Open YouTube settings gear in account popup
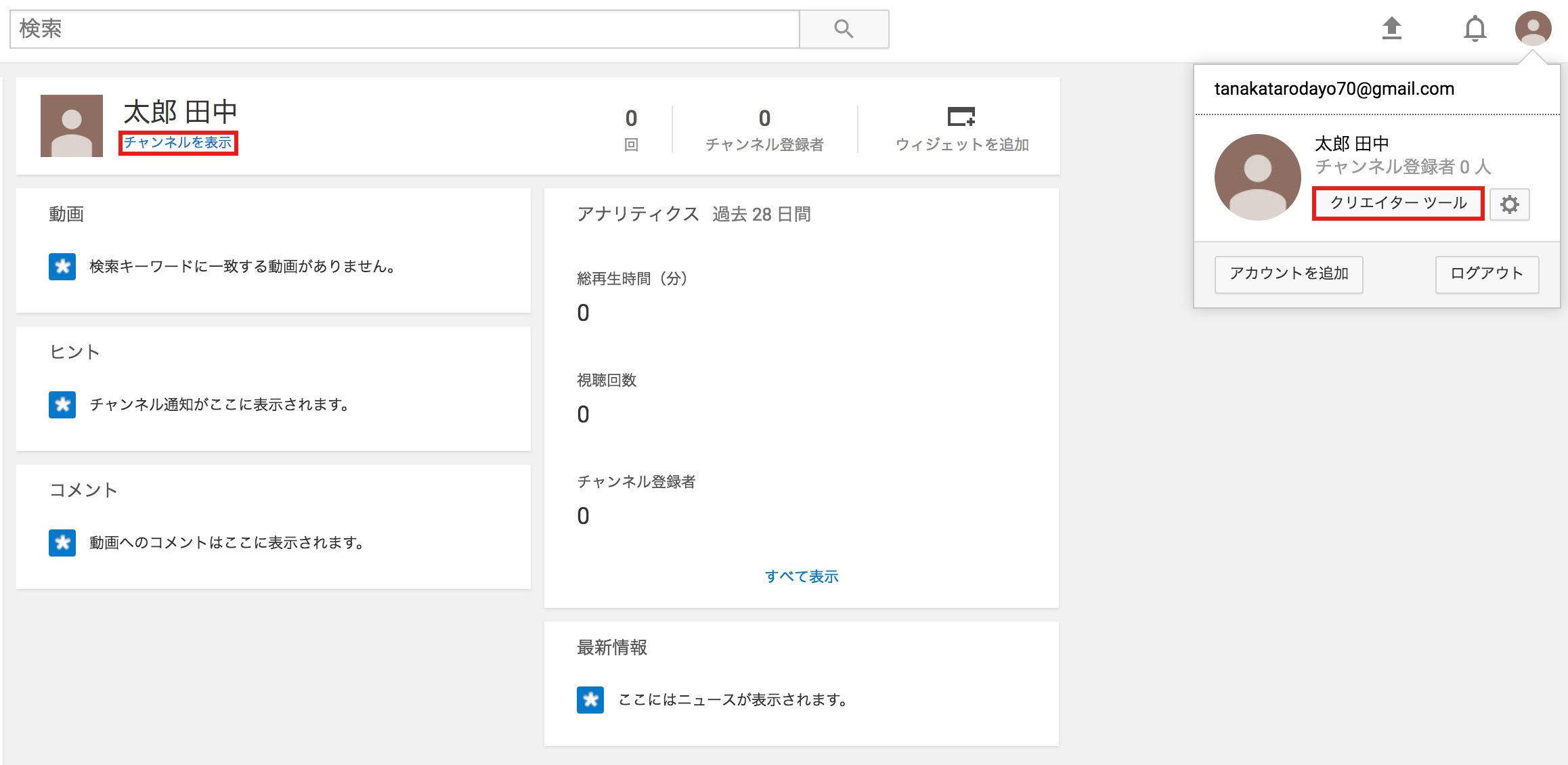 [x=1509, y=204]
